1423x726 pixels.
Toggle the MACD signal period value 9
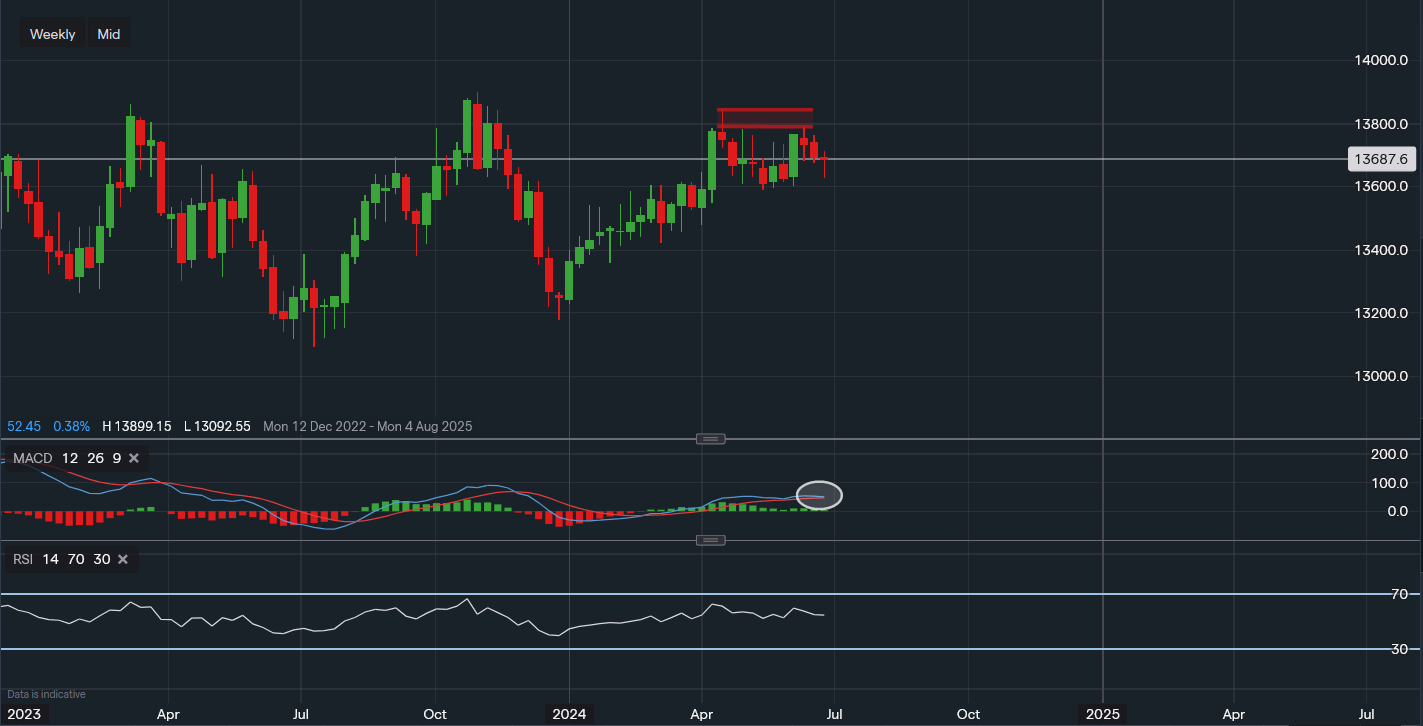pyautogui.click(x=116, y=458)
